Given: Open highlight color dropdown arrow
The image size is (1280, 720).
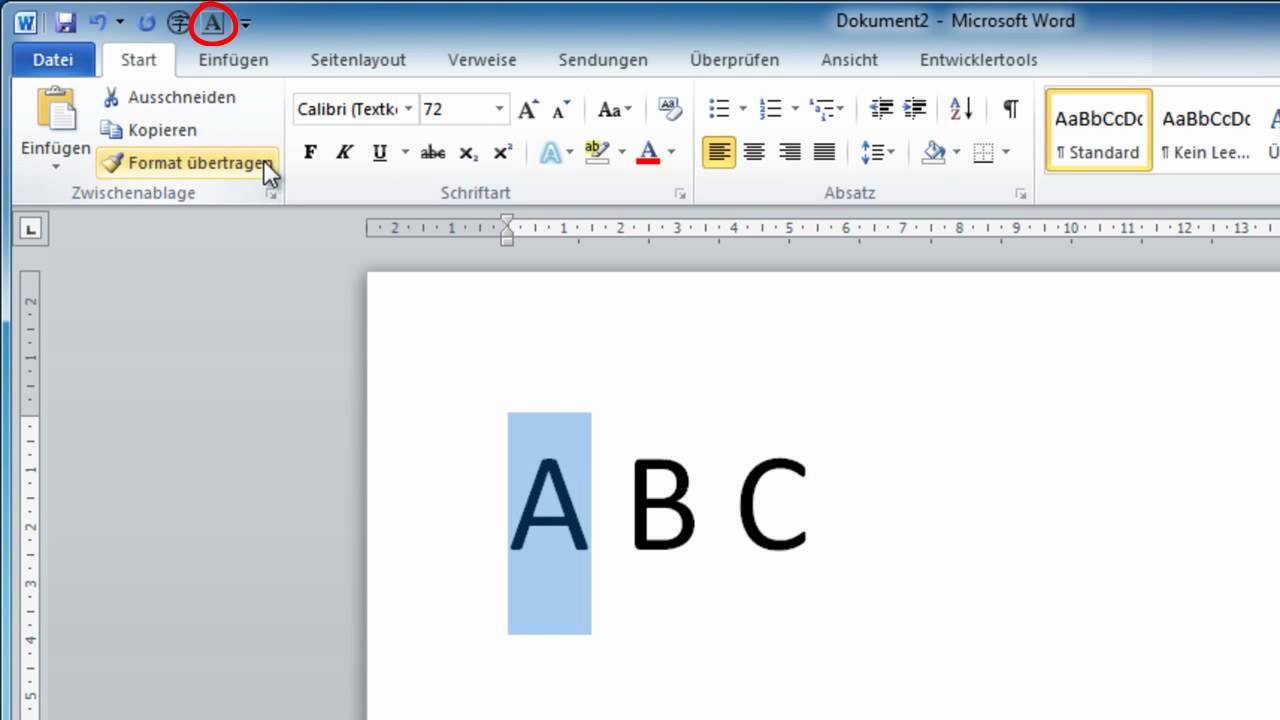Looking at the screenshot, I should pyautogui.click(x=621, y=152).
